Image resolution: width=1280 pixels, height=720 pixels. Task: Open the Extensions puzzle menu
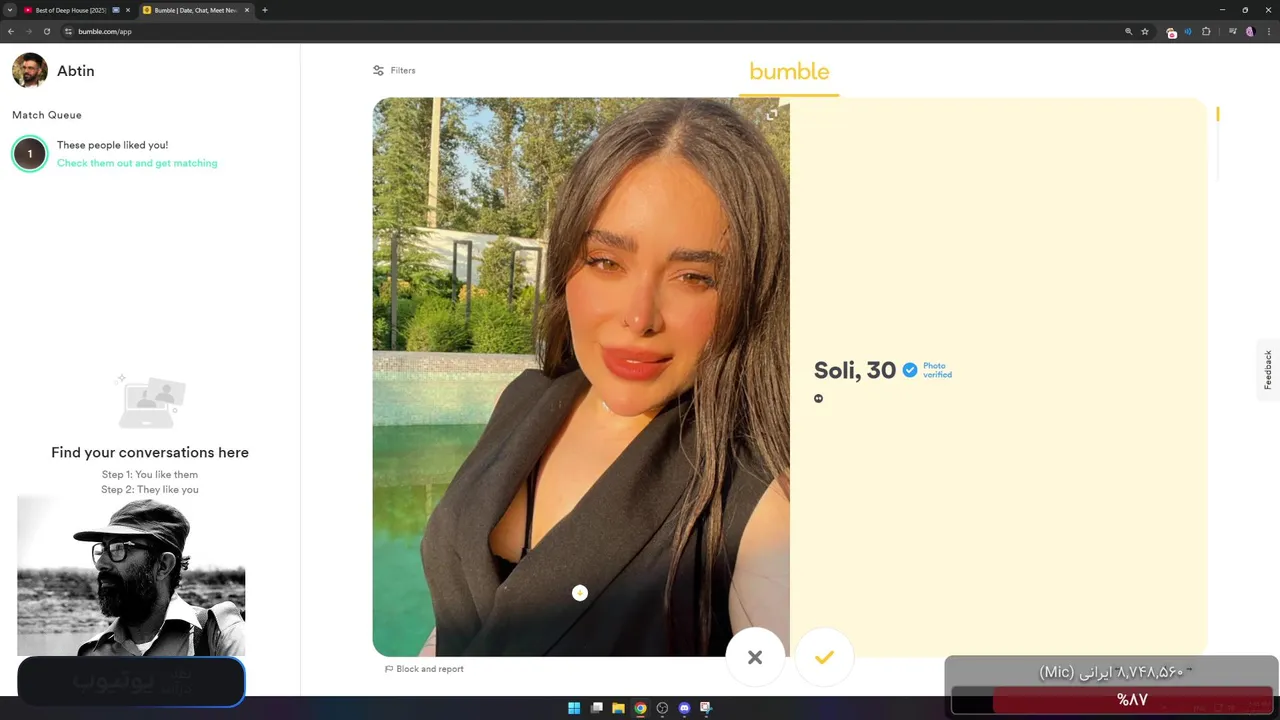coord(1206,31)
